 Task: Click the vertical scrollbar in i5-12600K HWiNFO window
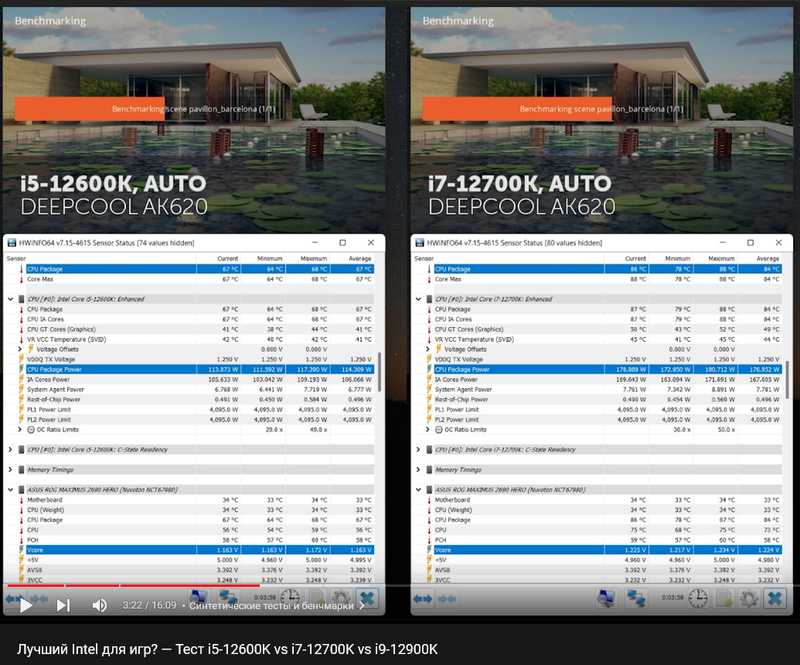379,372
